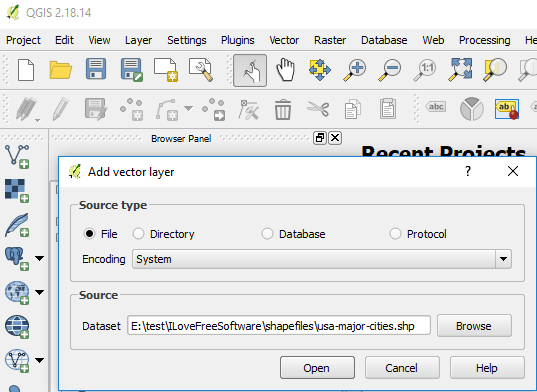Select the Zoom Out magnifier
This screenshot has width=537, height=392.
pos(390,70)
